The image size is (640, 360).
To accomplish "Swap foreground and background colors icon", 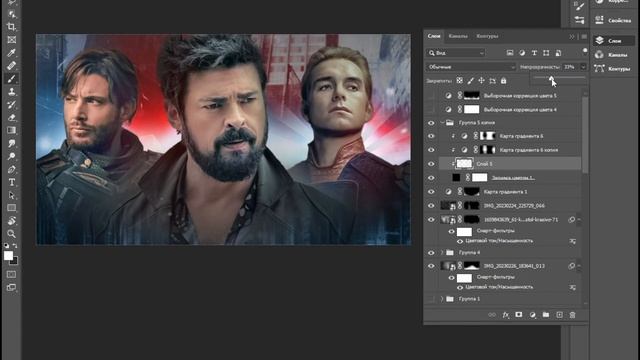I will 15,246.
